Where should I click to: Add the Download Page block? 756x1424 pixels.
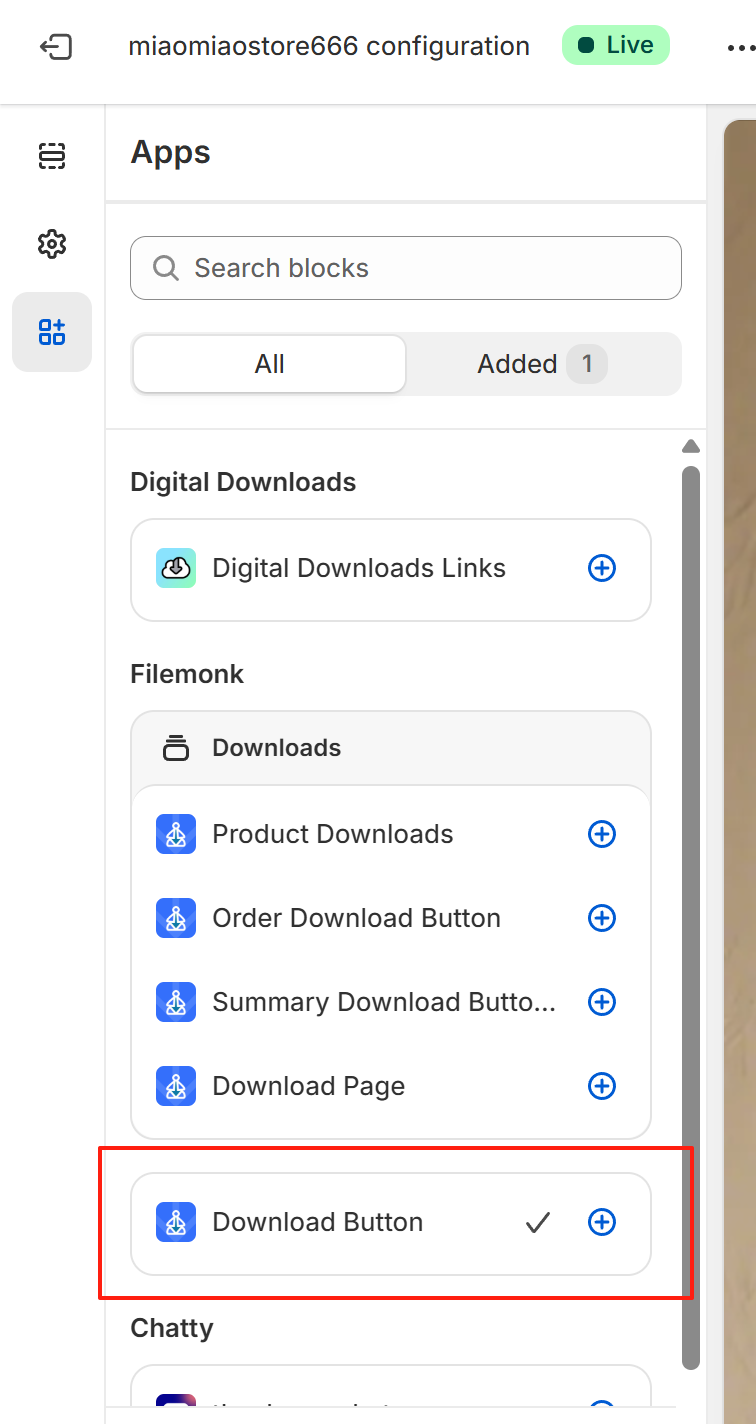602,1086
